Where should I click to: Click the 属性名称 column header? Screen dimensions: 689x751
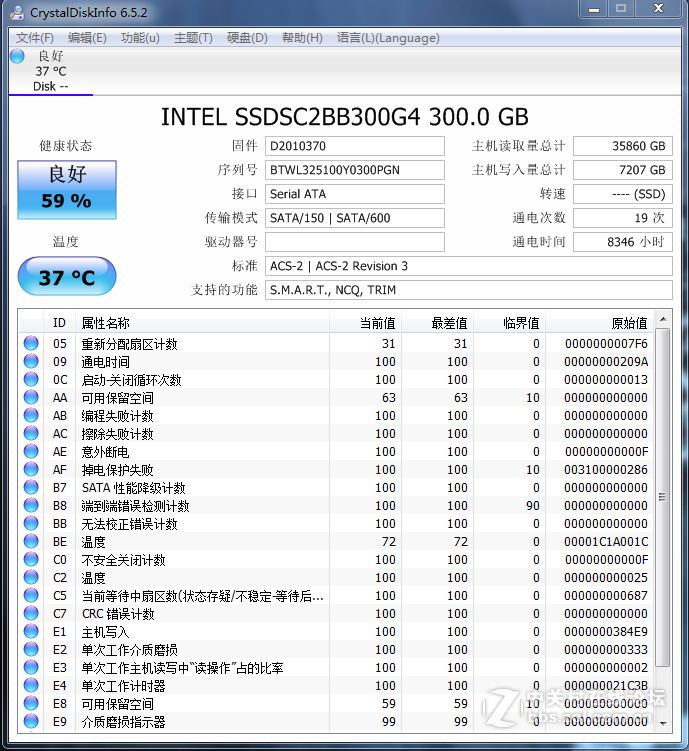click(x=202, y=323)
